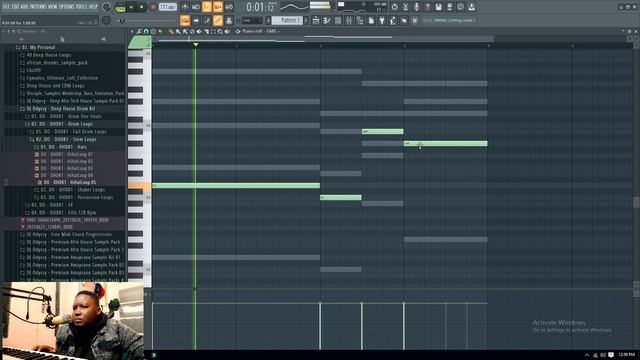Image resolution: width=640 pixels, height=360 pixels.
Task: Toggle the piano roll magnet snap
Action: click(x=146, y=31)
